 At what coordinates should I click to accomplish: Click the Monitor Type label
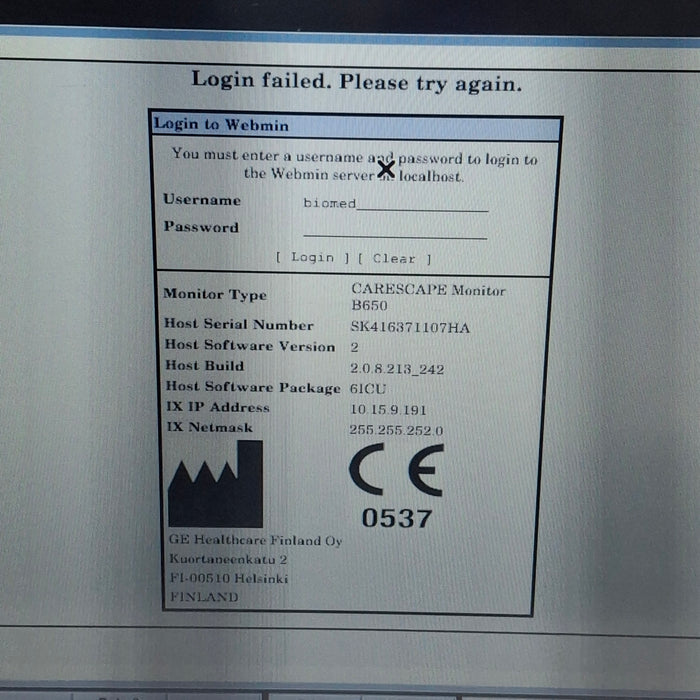(215, 295)
